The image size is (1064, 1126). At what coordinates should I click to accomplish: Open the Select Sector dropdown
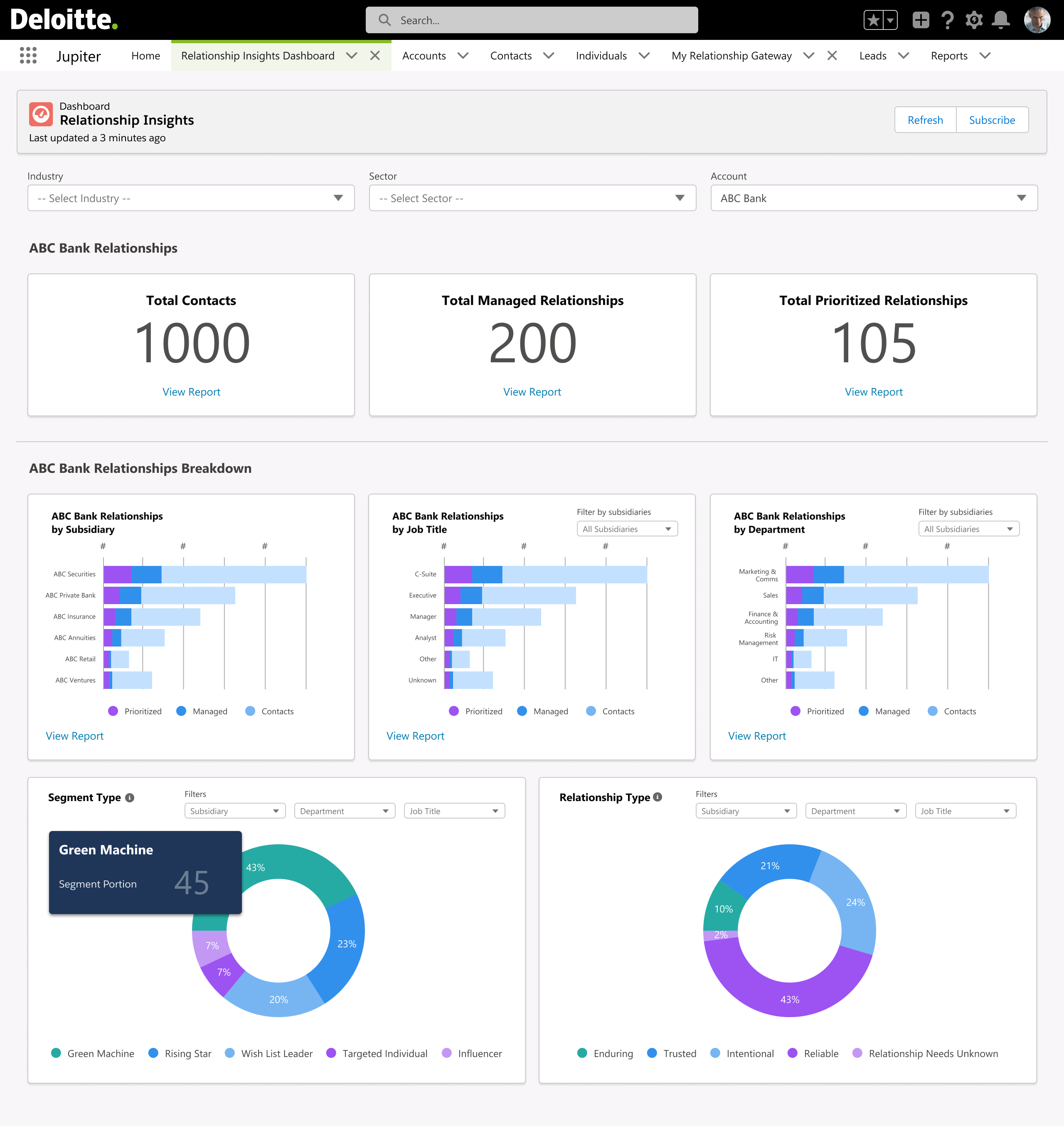point(532,198)
